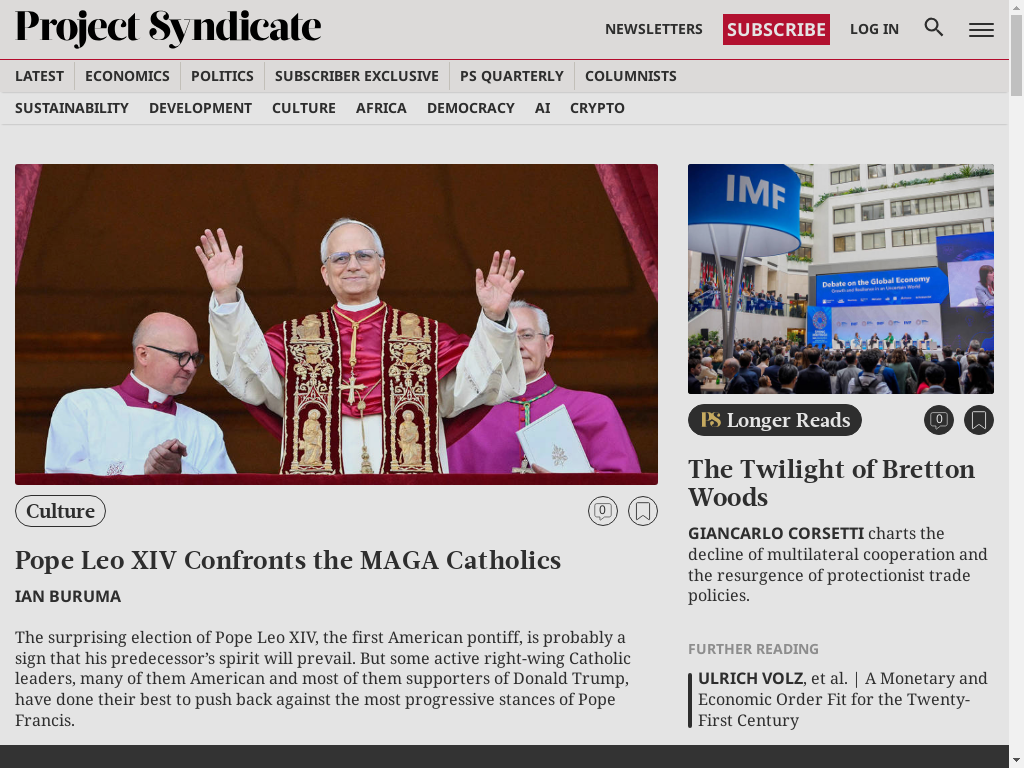Click the PS Longer Reads badge
The image size is (1024, 768).
click(x=775, y=420)
